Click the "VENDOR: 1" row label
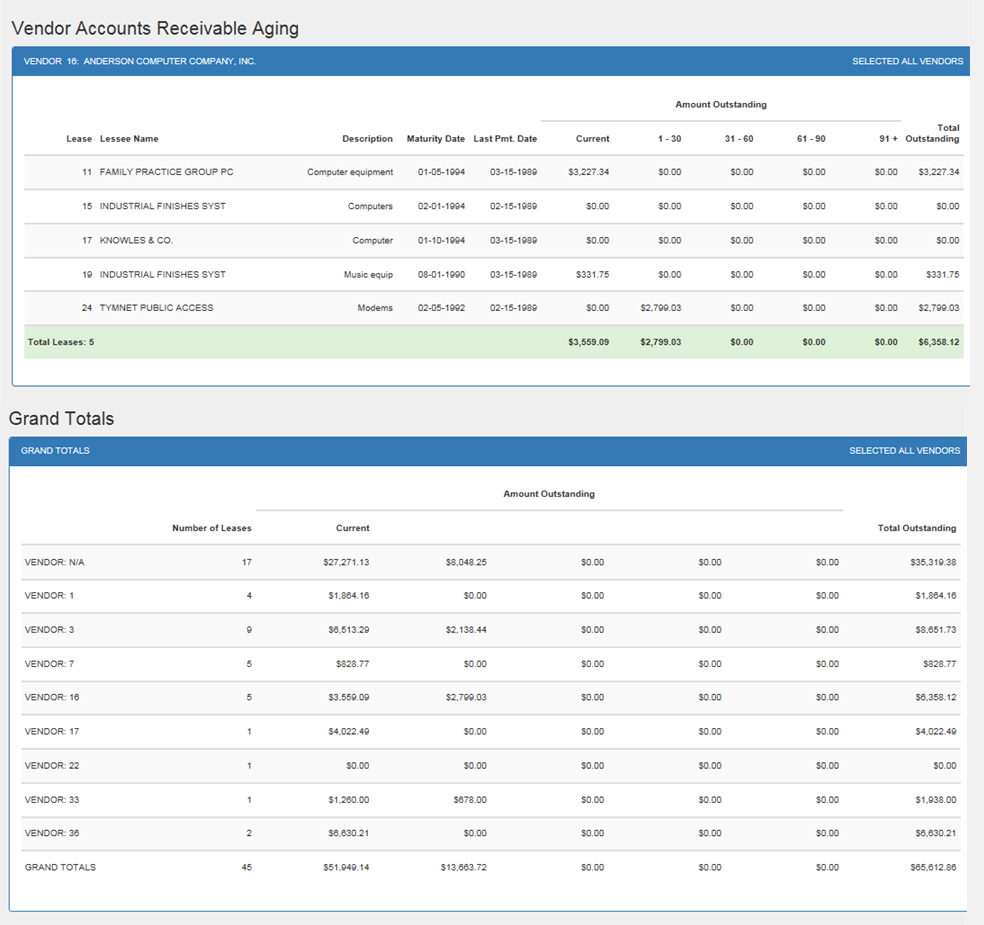Screen dimensions: 984x925 click(x=49, y=596)
